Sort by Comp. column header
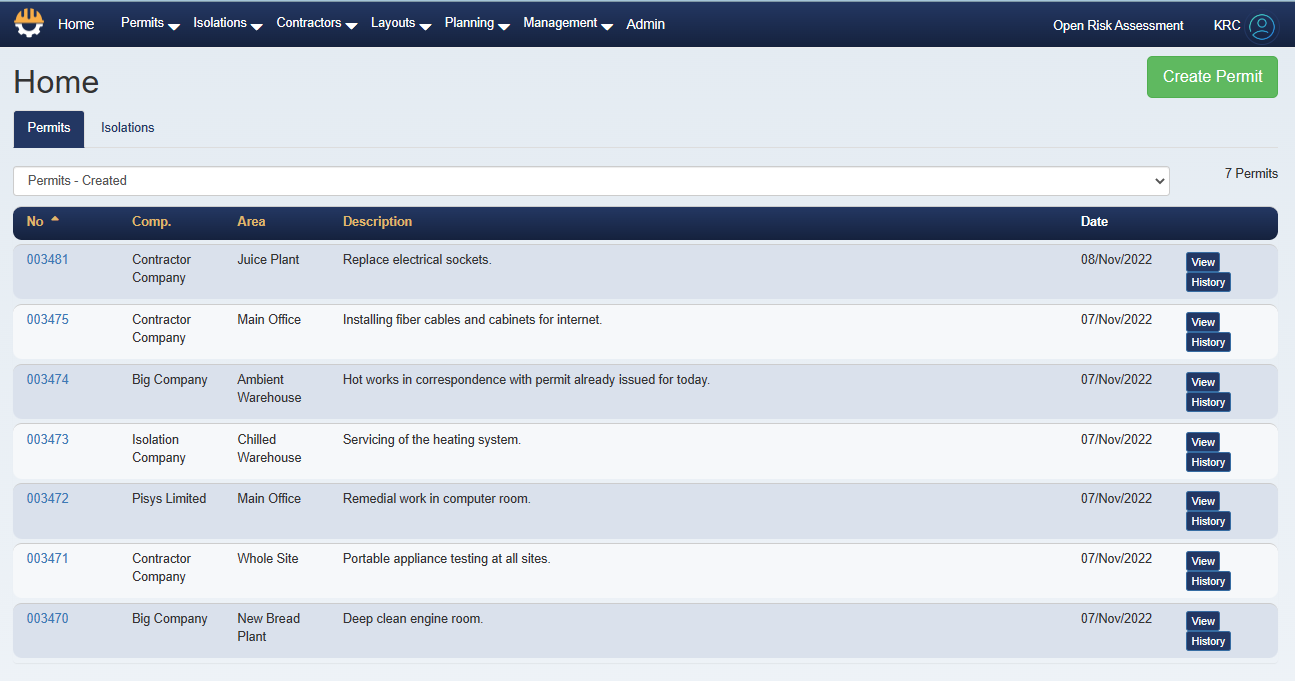This screenshot has width=1295, height=681. point(152,222)
